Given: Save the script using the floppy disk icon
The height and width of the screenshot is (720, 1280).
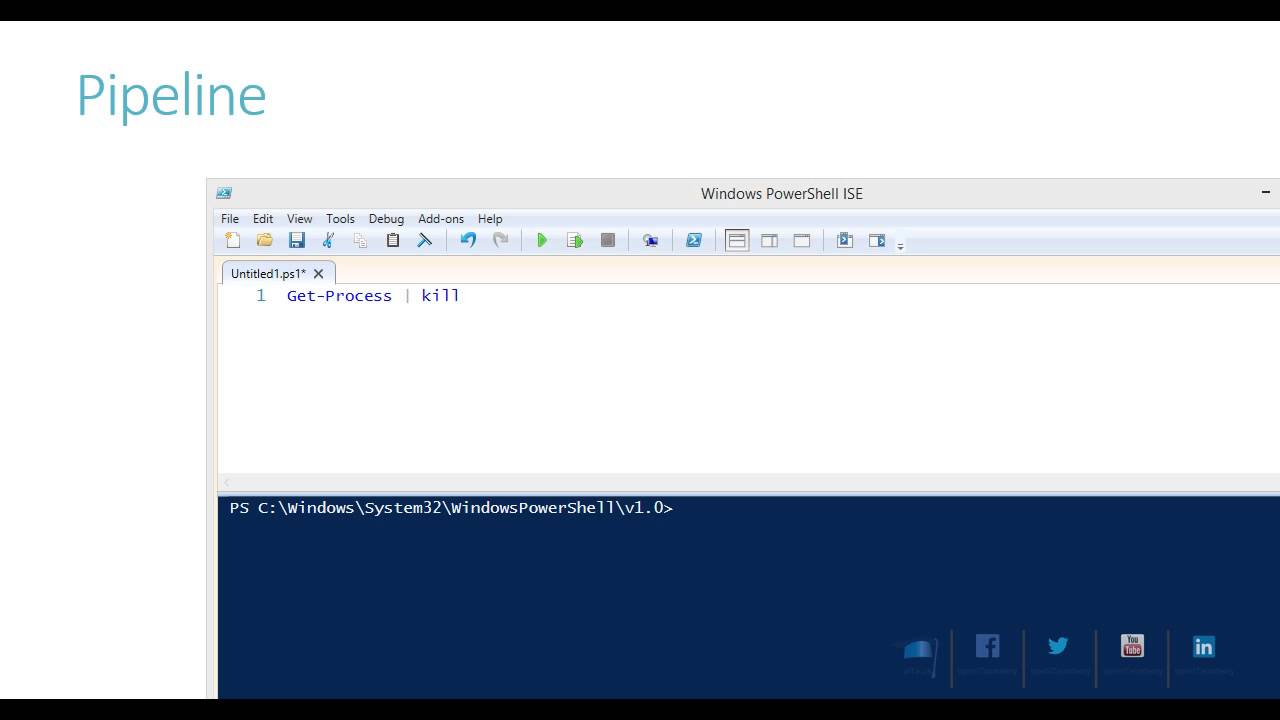Looking at the screenshot, I should tap(297, 240).
